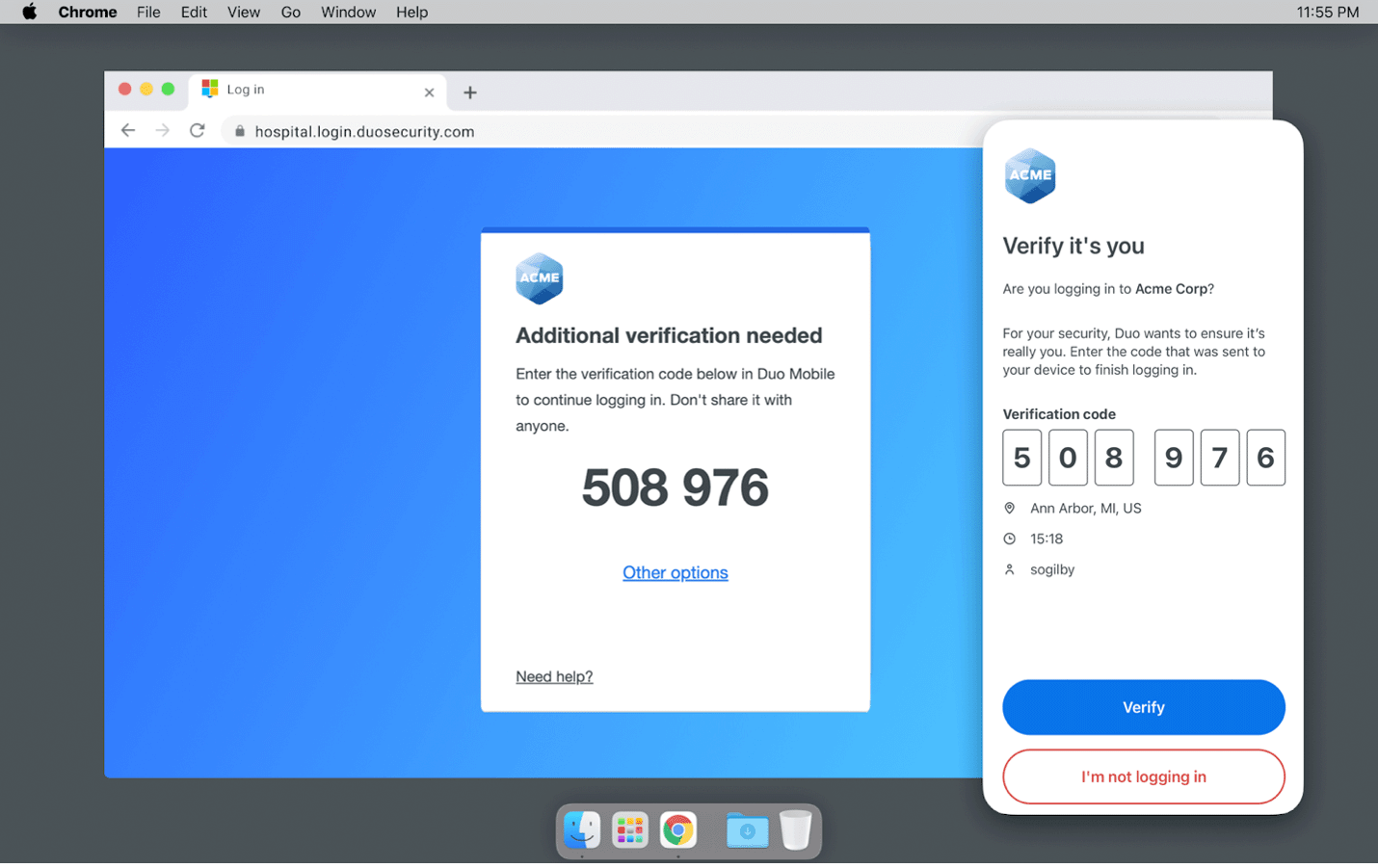Viewport: 1378px width, 868px height.
Task: Click the ACME logo on the phone prompt
Action: [1030, 176]
